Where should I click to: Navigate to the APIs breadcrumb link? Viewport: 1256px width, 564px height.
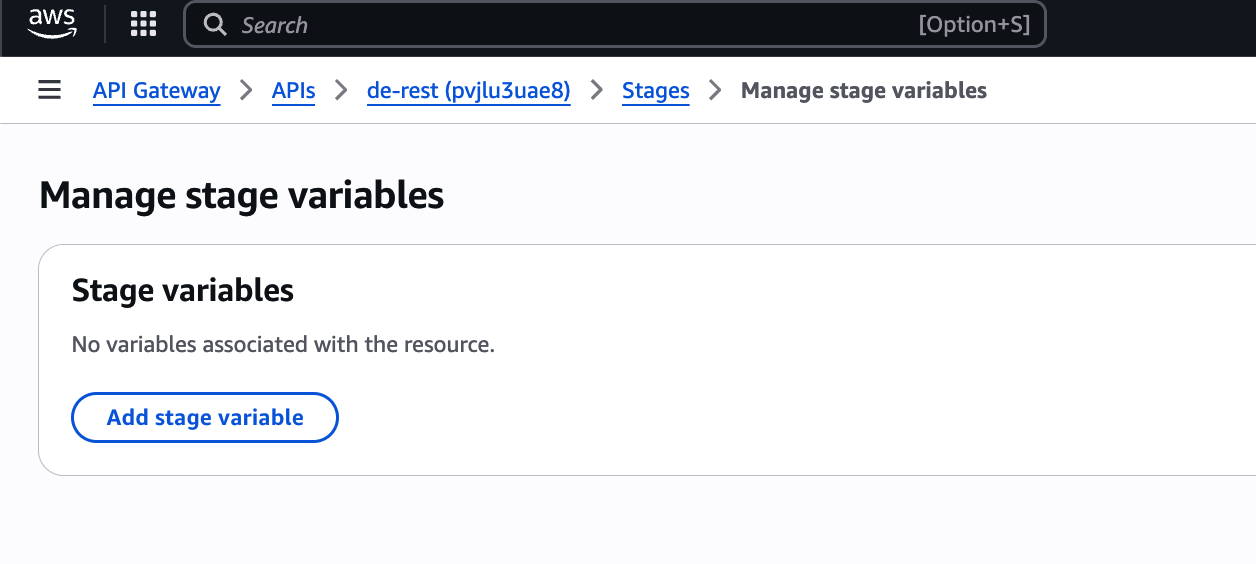293,90
